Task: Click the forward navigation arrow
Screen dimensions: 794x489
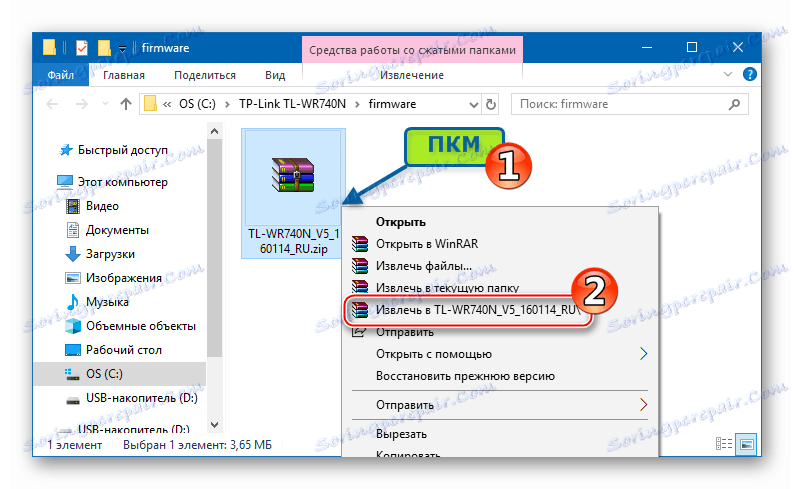Action: 81,104
